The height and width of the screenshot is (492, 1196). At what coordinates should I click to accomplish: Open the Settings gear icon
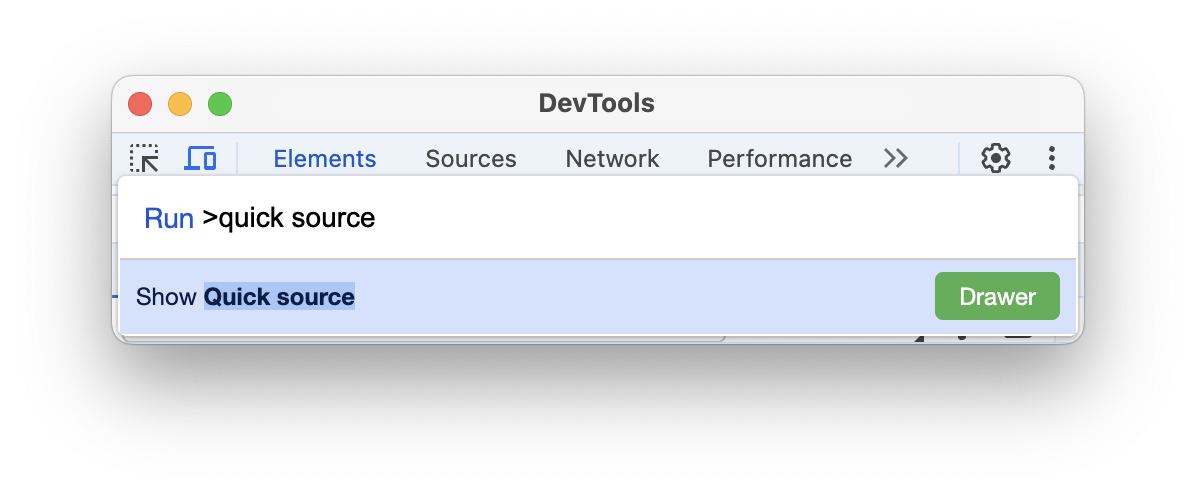995,158
